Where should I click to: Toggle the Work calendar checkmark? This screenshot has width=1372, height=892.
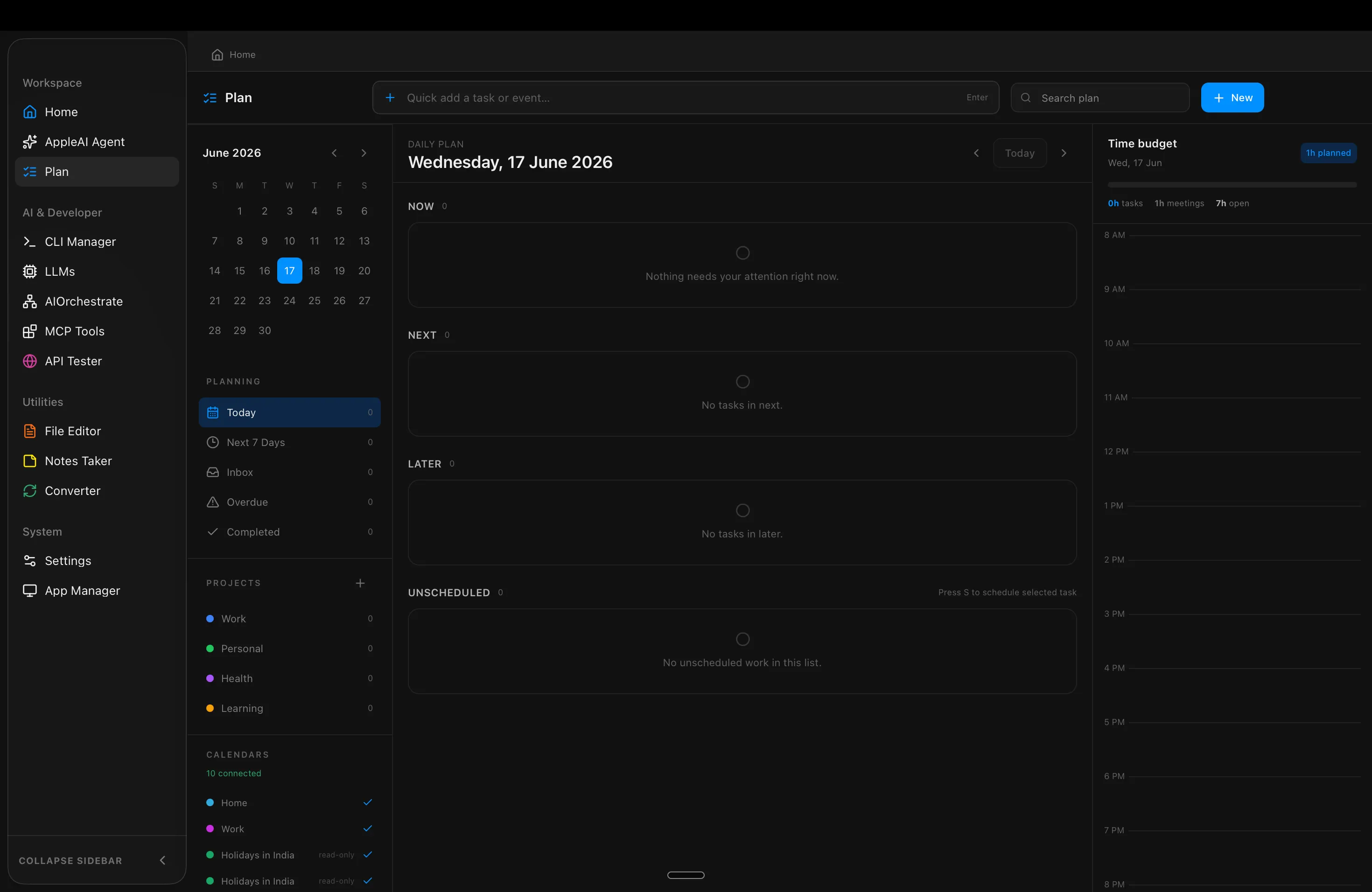[368, 828]
